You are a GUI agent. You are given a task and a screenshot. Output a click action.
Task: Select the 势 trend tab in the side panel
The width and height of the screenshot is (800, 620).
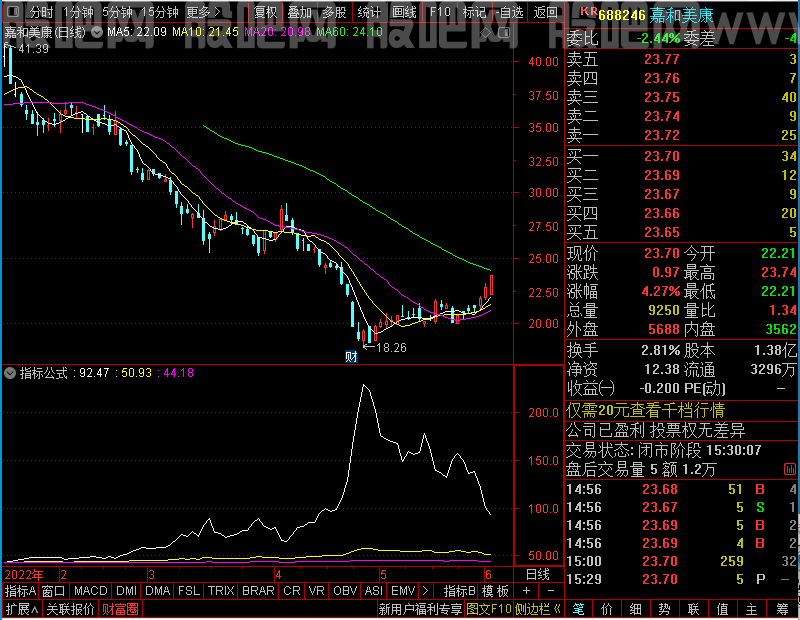(664, 609)
